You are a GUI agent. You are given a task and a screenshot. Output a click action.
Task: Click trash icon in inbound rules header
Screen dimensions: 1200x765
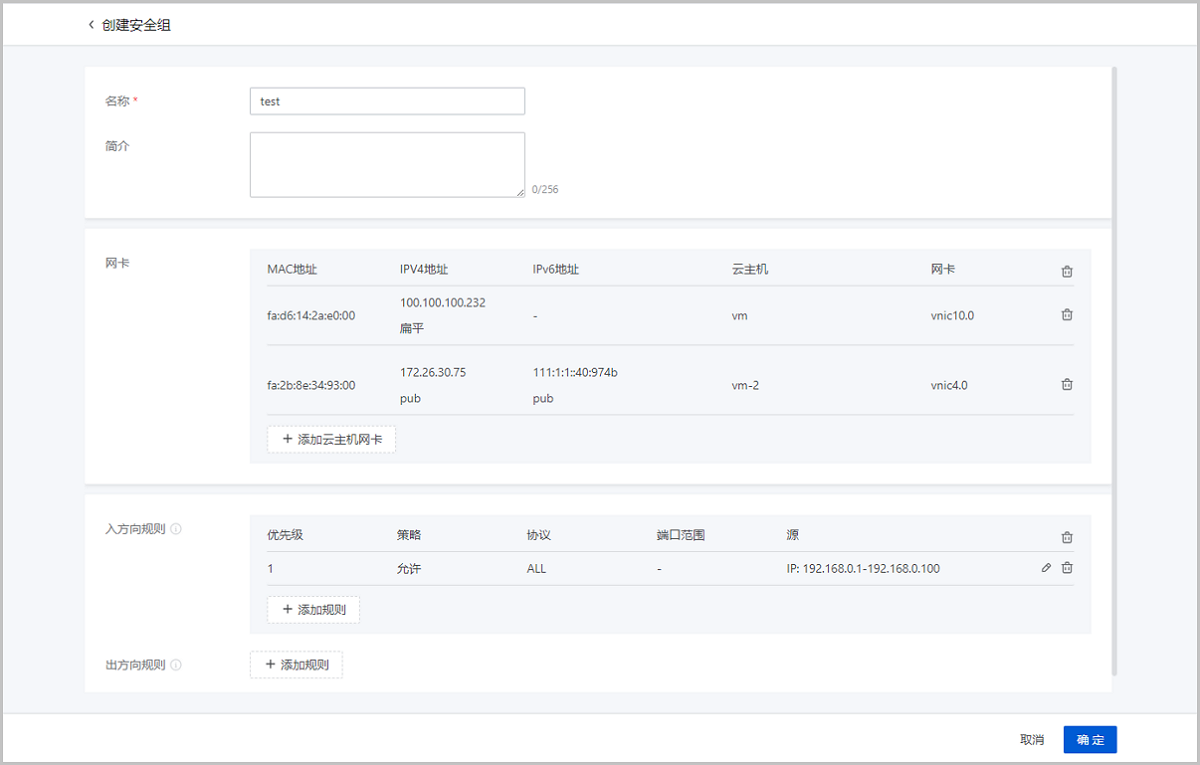click(x=1067, y=537)
